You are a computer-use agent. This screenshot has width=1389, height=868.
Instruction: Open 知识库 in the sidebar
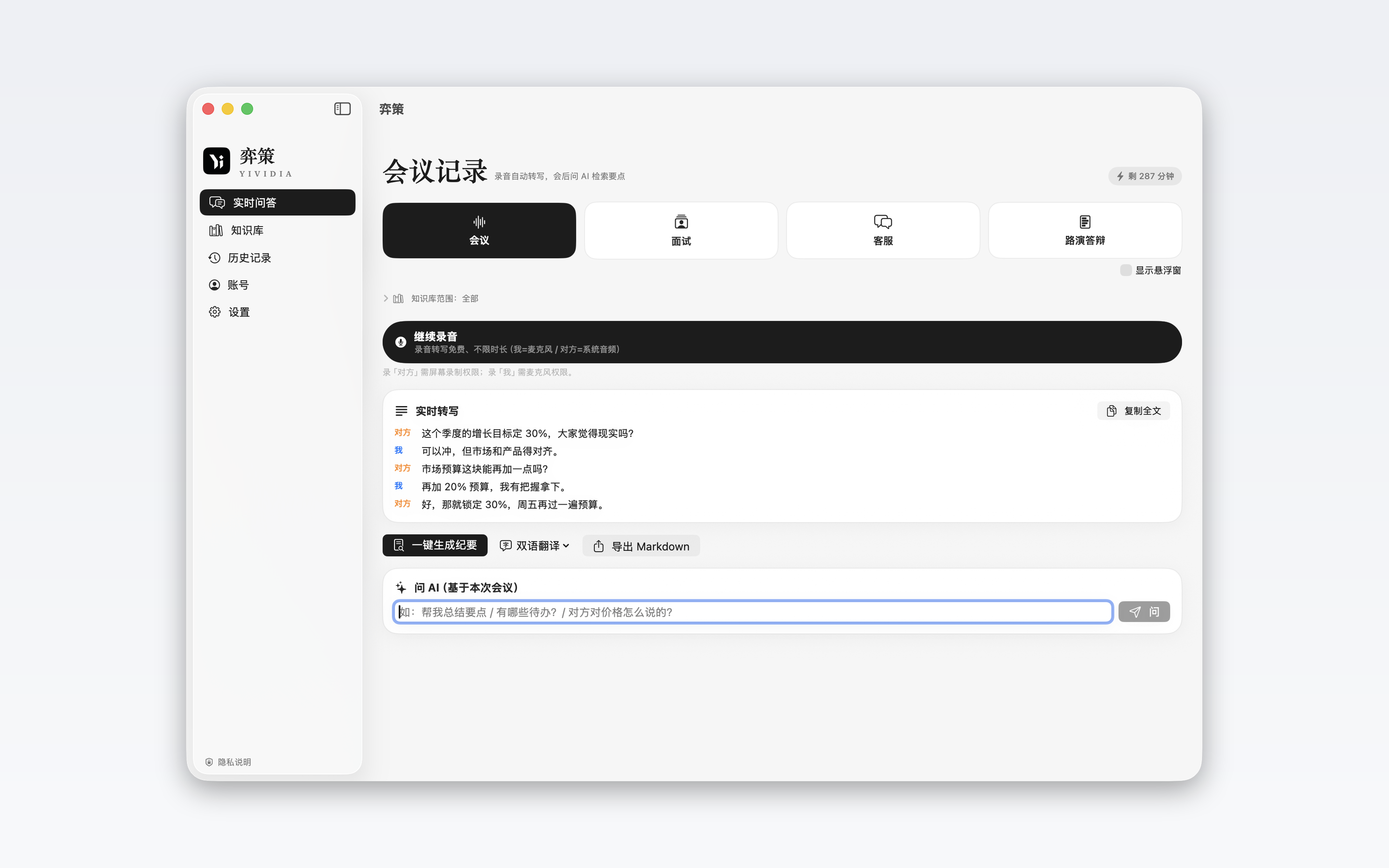(x=277, y=230)
